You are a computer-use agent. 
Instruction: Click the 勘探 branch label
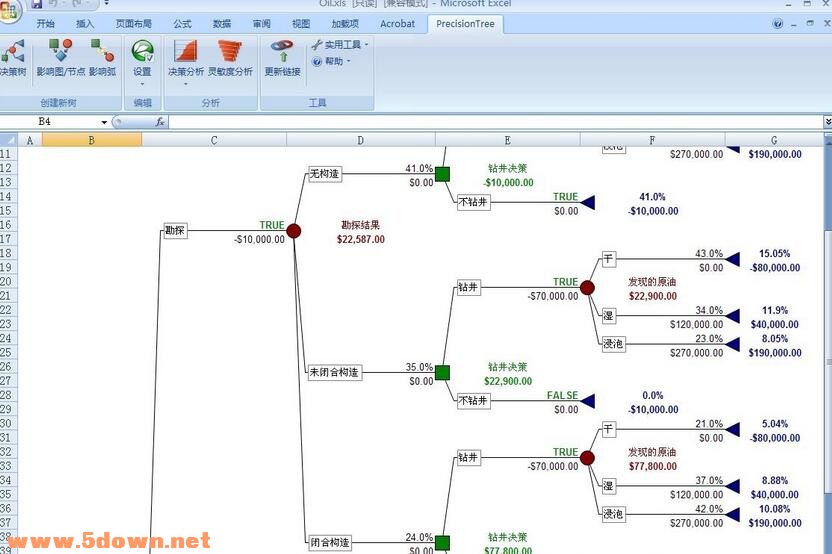click(175, 231)
